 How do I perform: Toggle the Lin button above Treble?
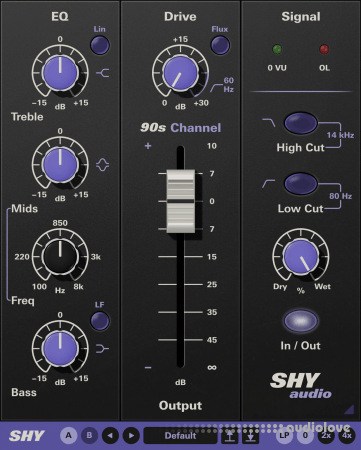tap(100, 45)
